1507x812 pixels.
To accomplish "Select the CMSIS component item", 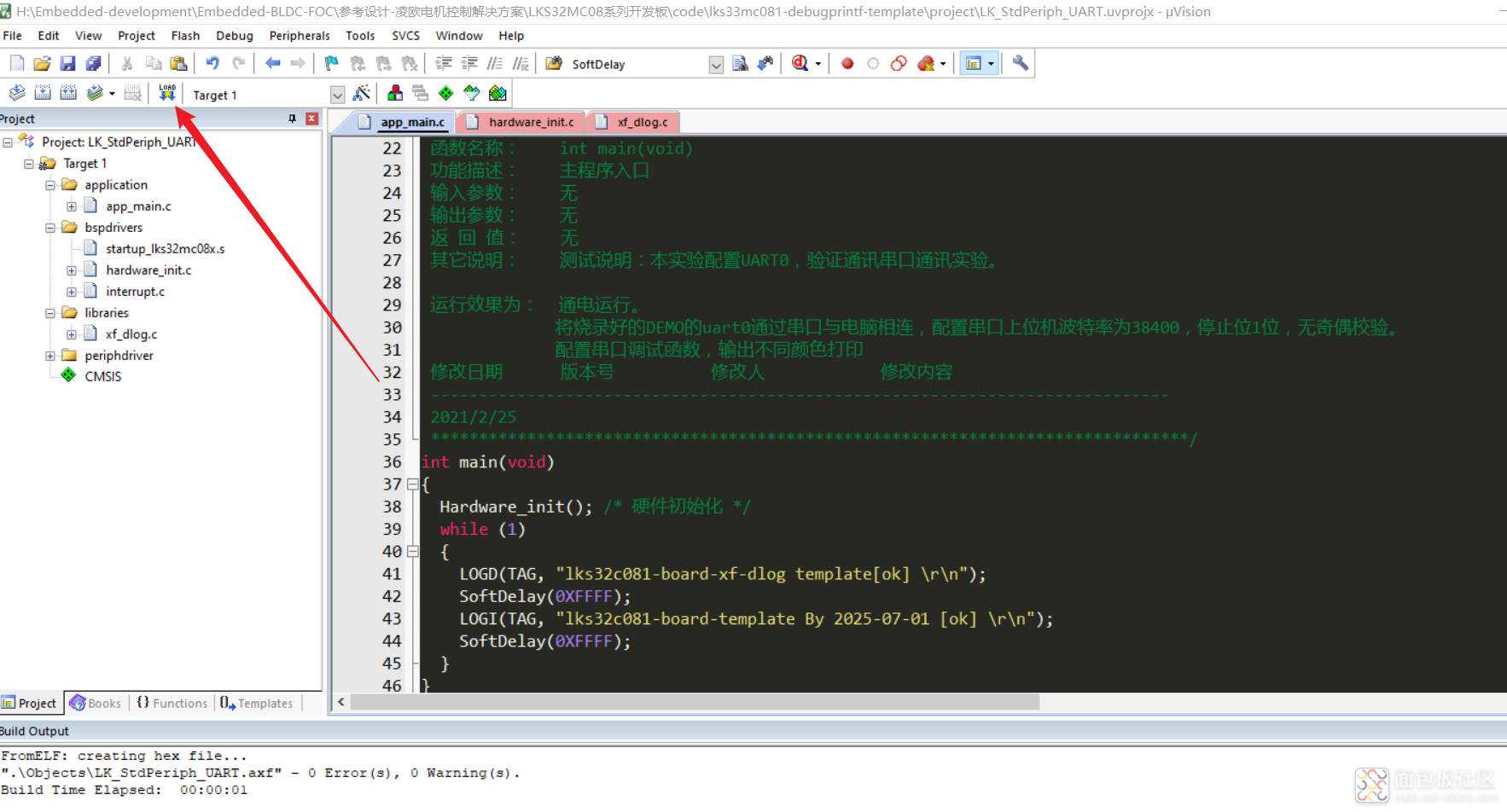I will point(102,376).
